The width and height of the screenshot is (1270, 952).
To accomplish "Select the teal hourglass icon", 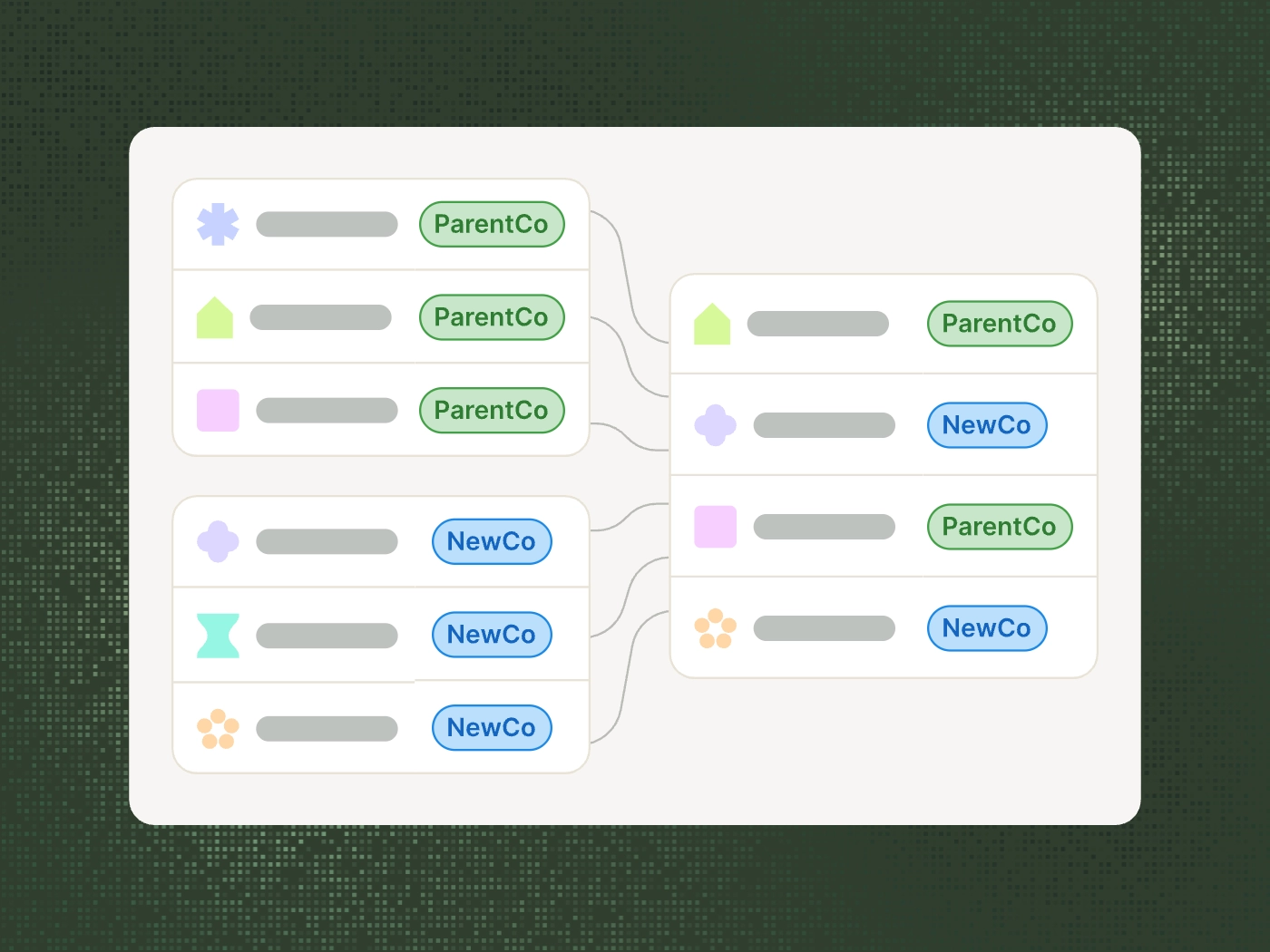I will 216,635.
